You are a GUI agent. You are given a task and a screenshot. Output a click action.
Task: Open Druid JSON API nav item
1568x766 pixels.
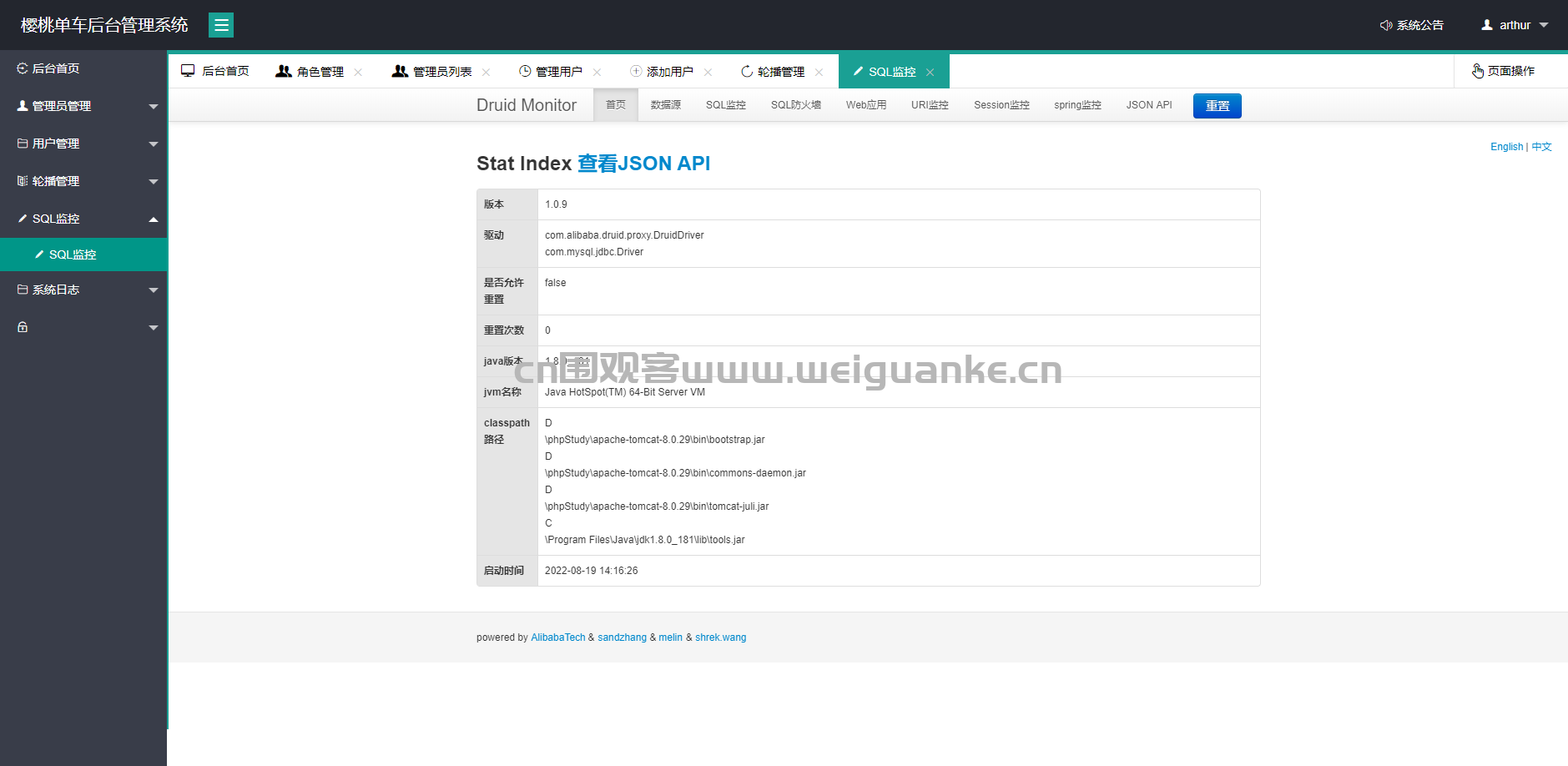[x=1149, y=105]
